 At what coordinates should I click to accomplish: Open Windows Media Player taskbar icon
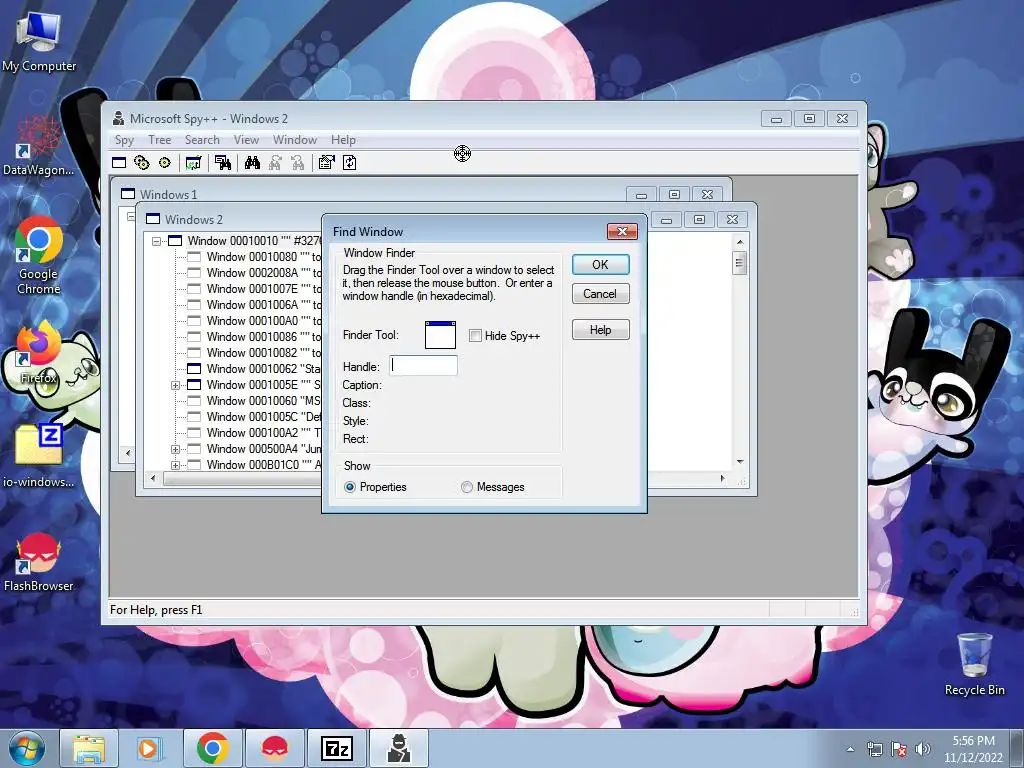pyautogui.click(x=150, y=748)
